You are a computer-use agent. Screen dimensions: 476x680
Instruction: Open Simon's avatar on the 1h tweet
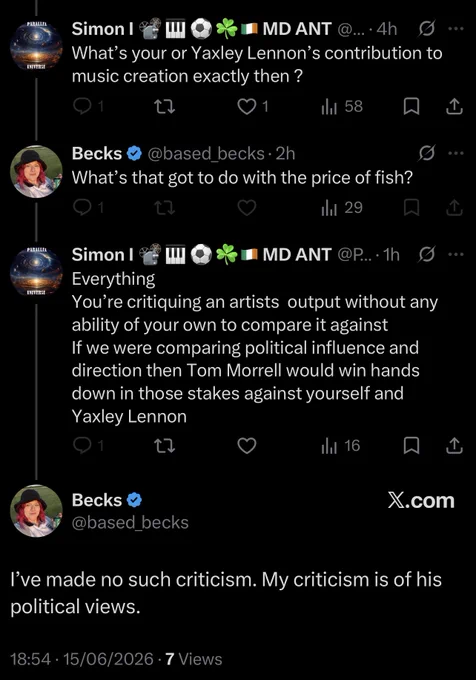(36, 272)
